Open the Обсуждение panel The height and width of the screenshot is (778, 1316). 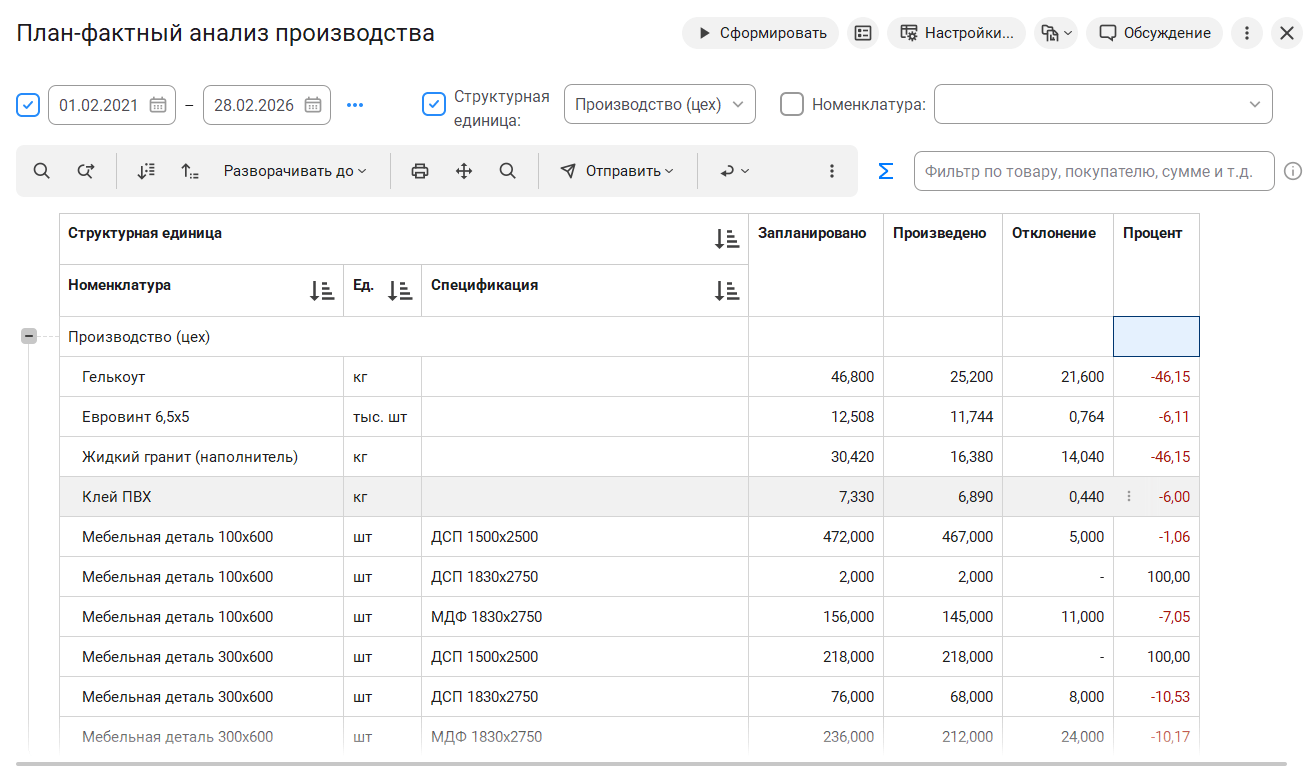tap(1154, 33)
